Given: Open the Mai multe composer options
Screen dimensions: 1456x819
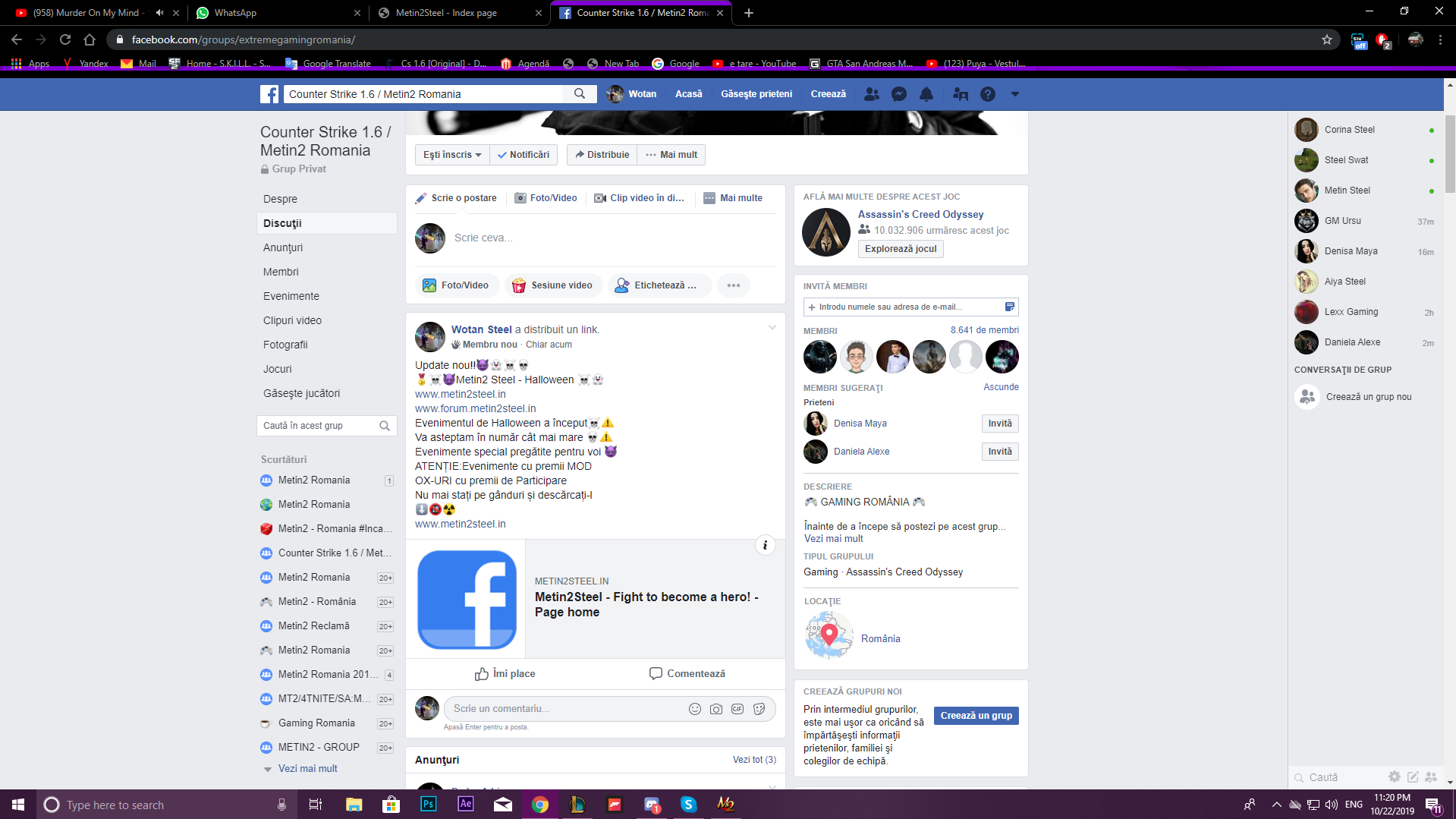Looking at the screenshot, I should (733, 198).
